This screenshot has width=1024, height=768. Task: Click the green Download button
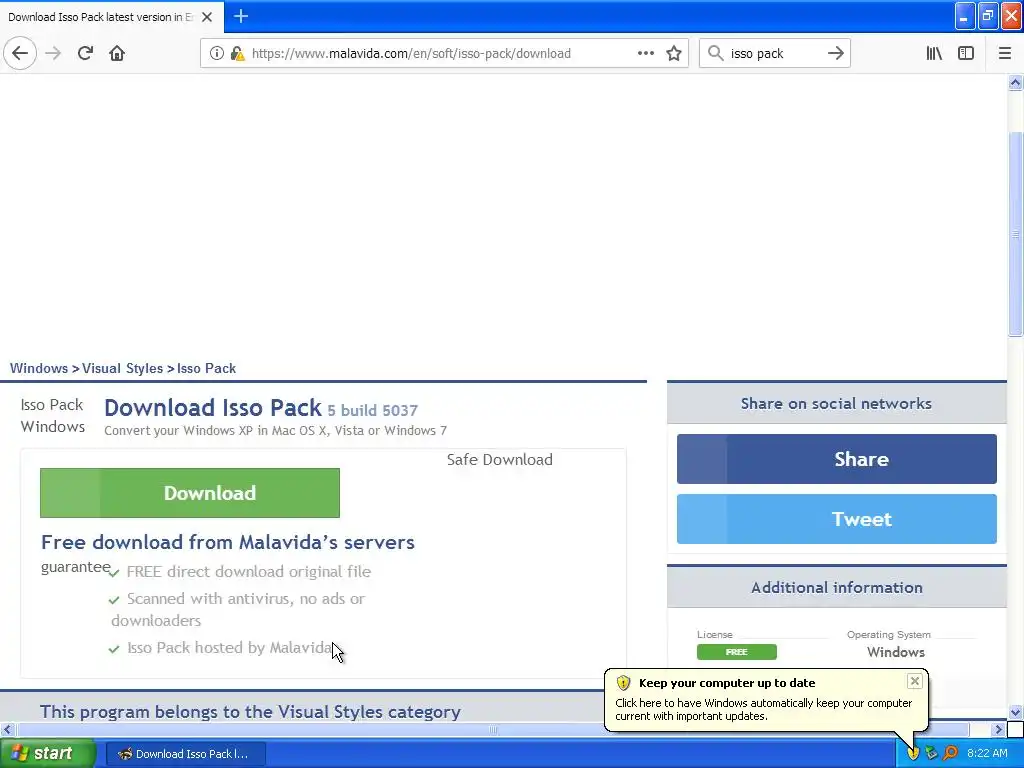[190, 493]
